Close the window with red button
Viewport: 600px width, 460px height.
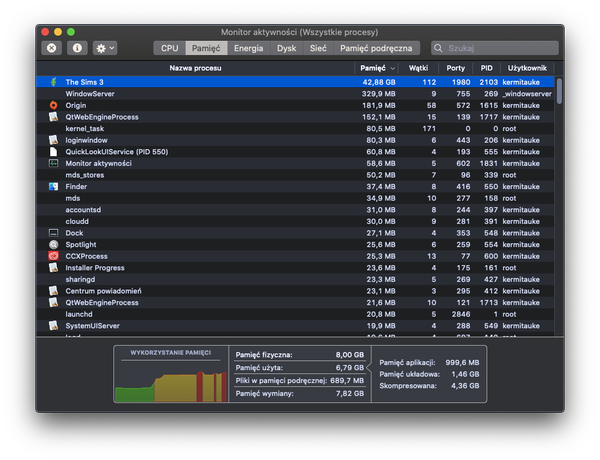(45, 32)
